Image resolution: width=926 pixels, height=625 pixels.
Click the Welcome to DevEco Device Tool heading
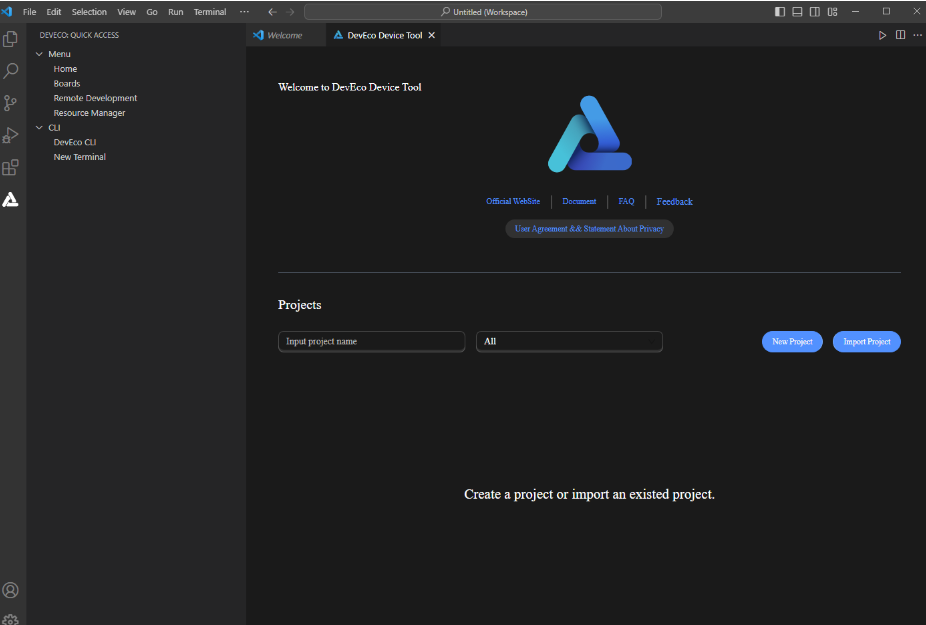pyautogui.click(x=350, y=87)
